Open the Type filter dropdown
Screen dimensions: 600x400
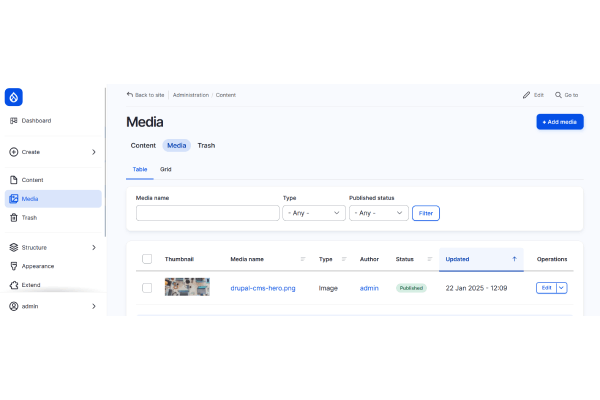pyautogui.click(x=314, y=213)
